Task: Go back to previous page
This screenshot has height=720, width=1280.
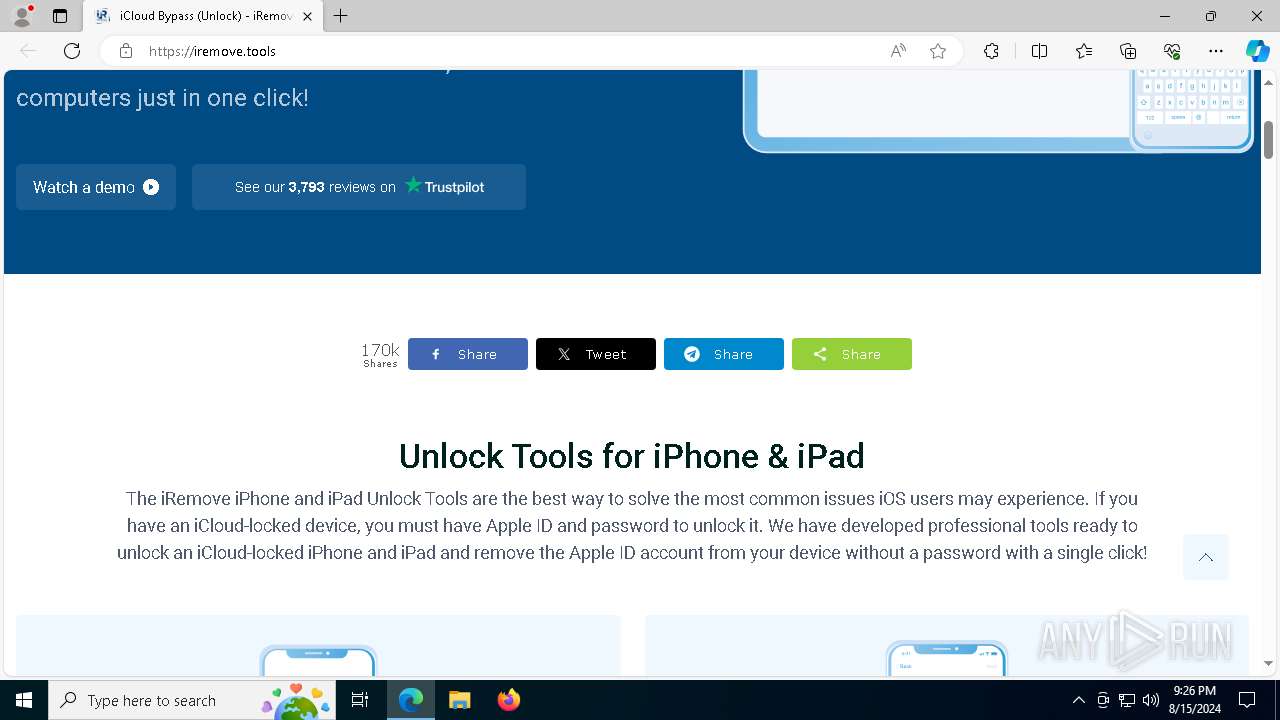Action: point(28,51)
